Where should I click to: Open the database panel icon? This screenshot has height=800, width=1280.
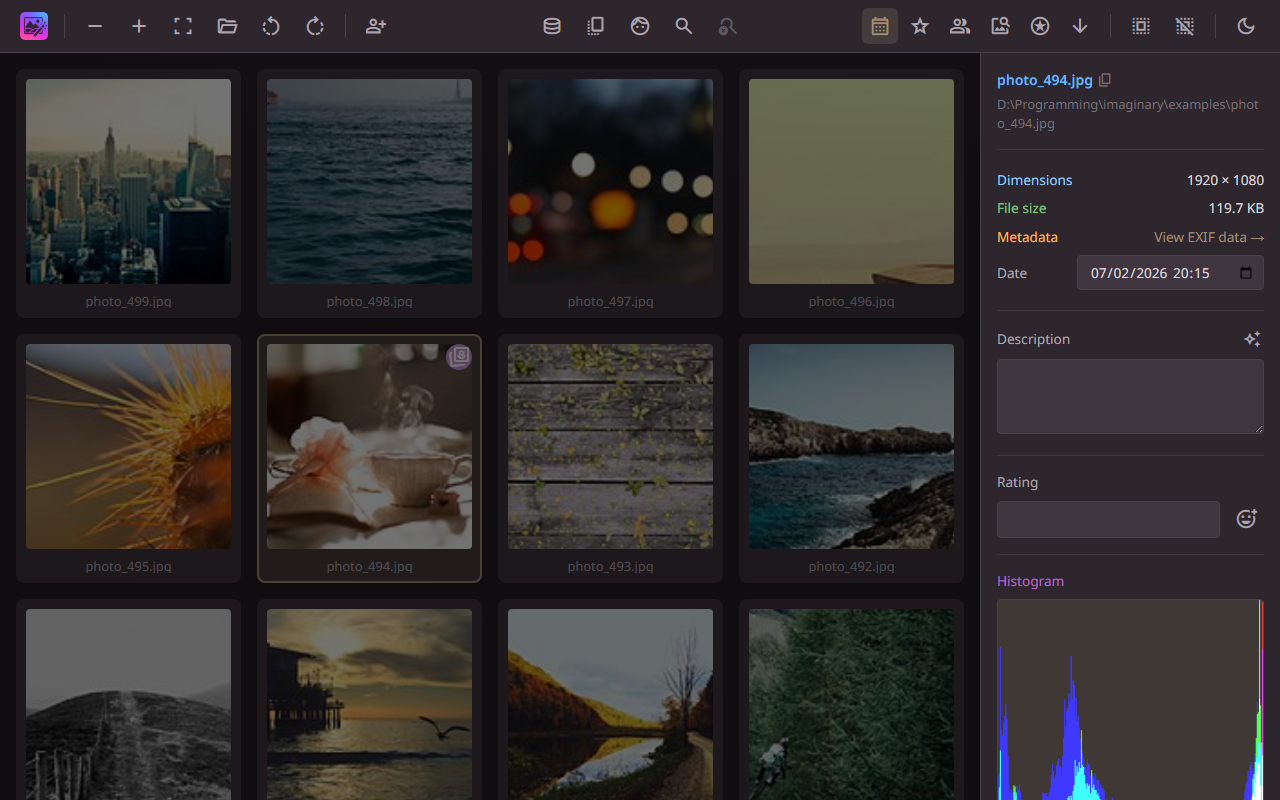[551, 26]
